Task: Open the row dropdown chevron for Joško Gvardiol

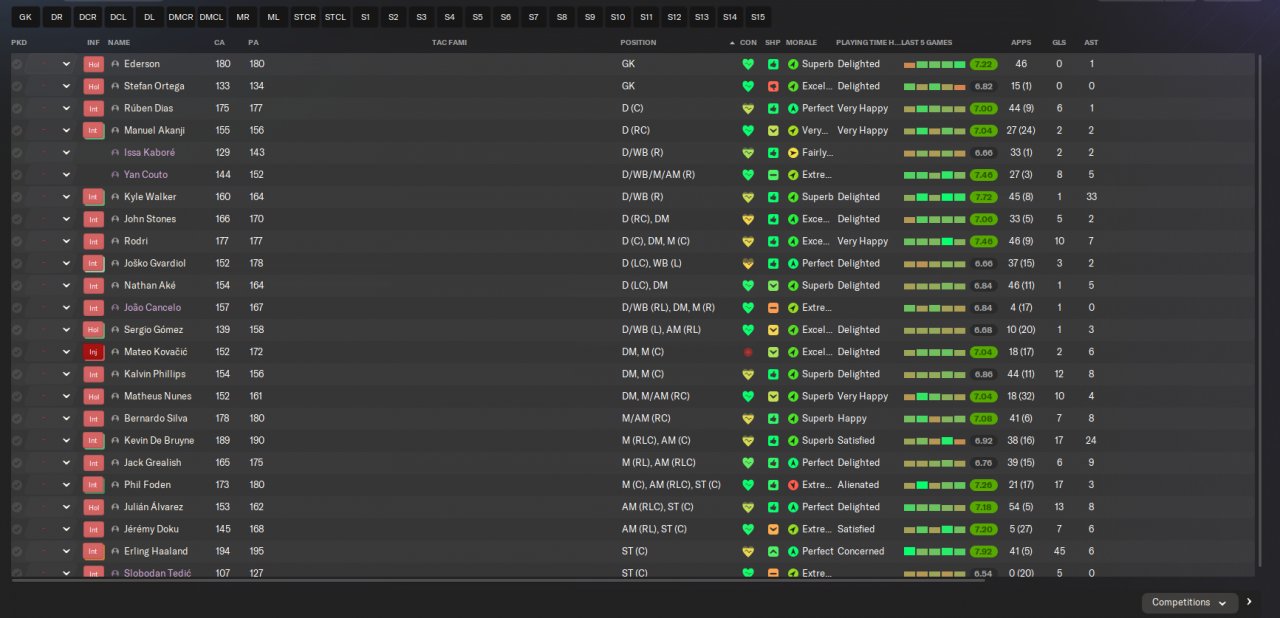Action: click(67, 263)
